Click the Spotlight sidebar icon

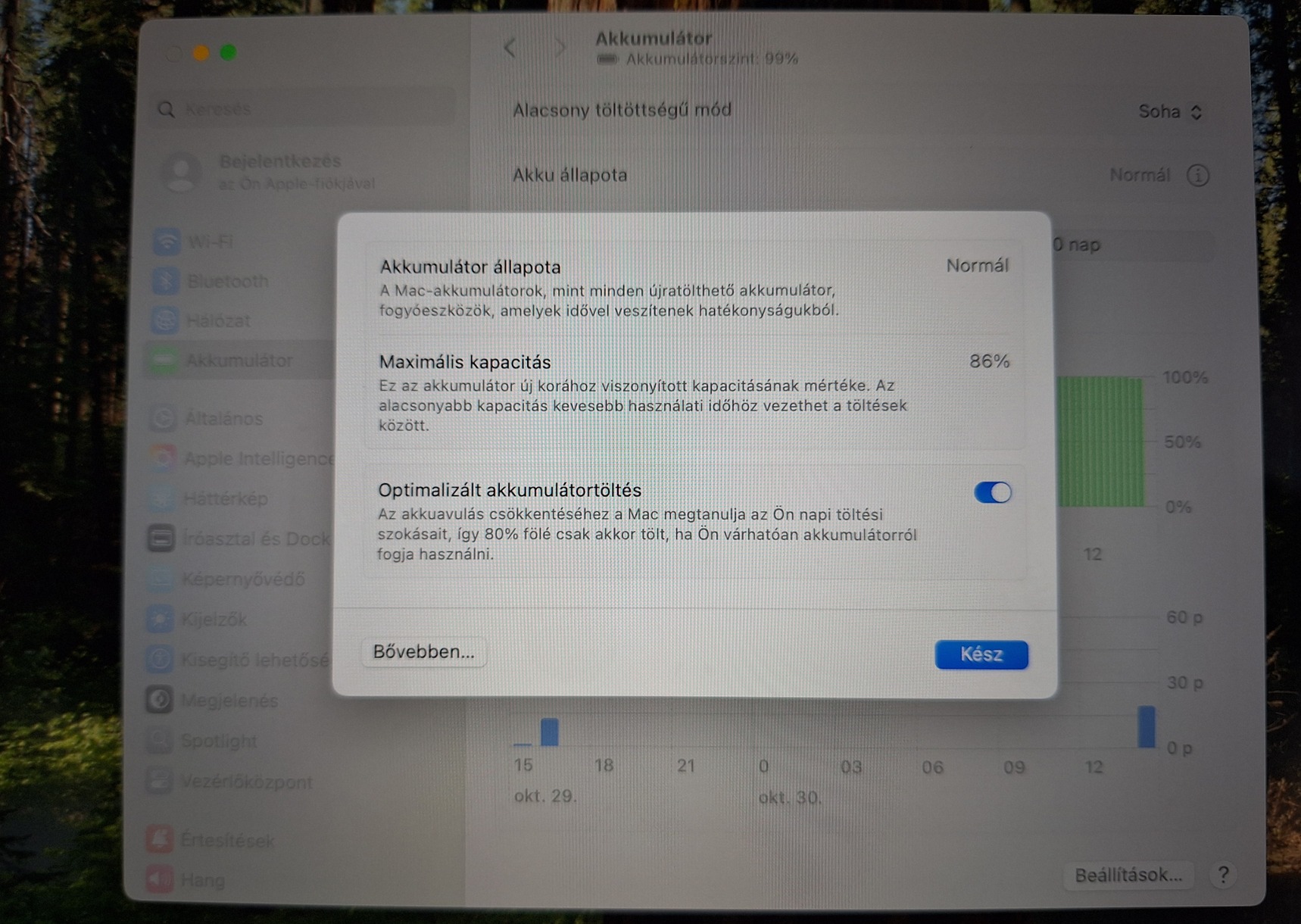(x=159, y=741)
